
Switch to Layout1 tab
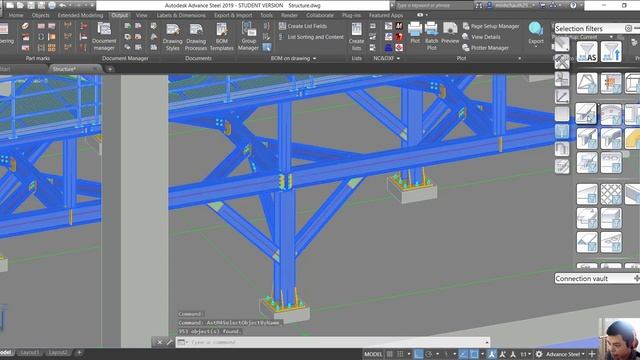[x=30, y=352]
